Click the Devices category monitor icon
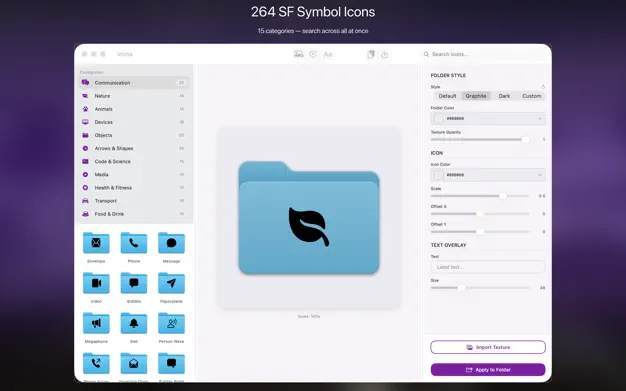Screen dimensions: 626x391 pos(85,122)
